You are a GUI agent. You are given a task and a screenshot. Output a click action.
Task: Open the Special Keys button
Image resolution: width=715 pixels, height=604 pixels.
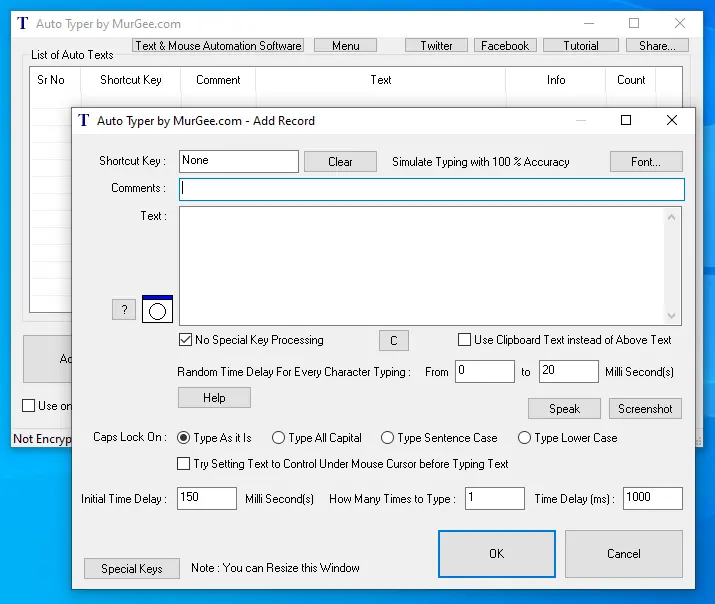tap(132, 569)
